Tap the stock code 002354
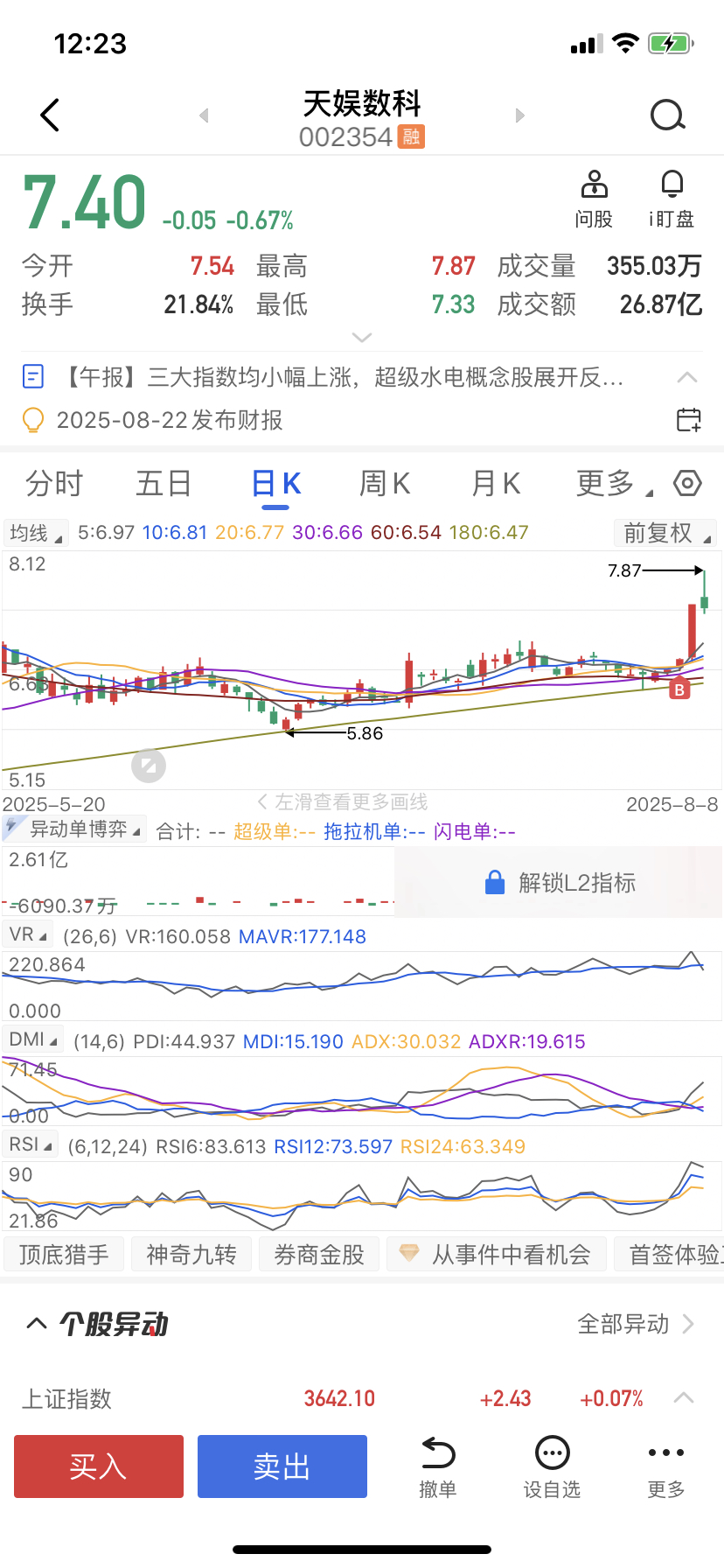The height and width of the screenshot is (1568, 724). point(345,137)
